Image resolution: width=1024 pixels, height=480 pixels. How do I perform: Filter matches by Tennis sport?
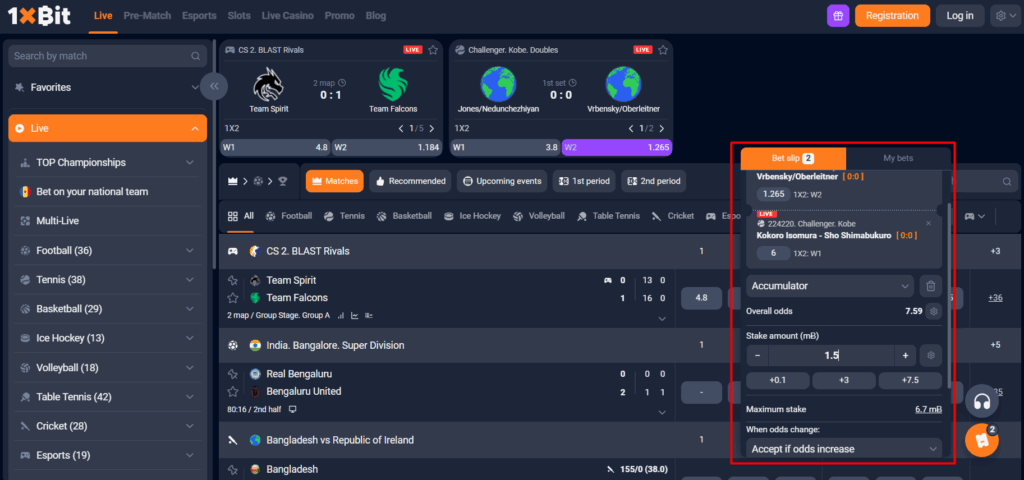pos(344,216)
